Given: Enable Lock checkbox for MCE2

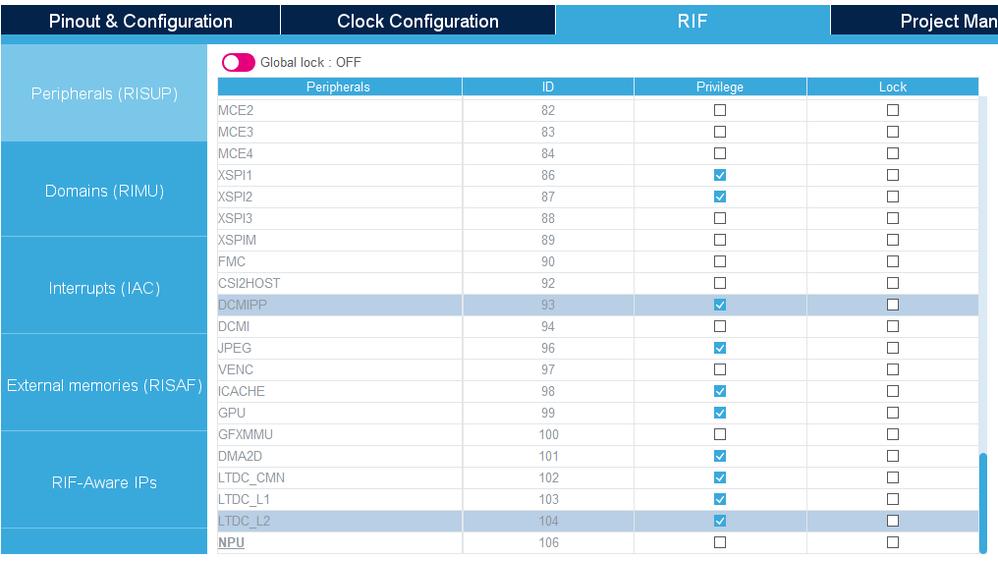Looking at the screenshot, I should (893, 110).
